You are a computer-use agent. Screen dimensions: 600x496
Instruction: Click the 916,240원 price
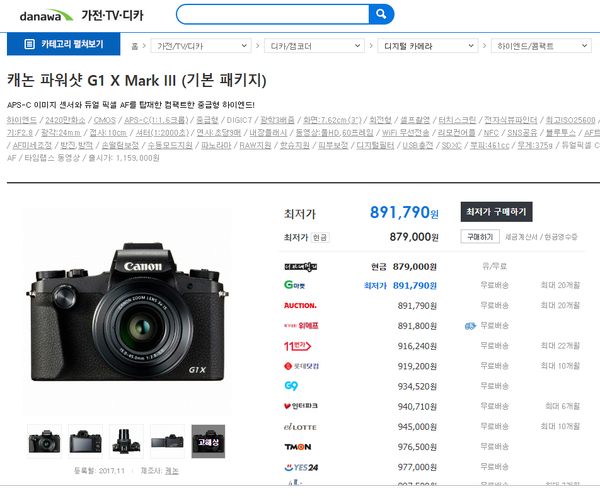417,346
